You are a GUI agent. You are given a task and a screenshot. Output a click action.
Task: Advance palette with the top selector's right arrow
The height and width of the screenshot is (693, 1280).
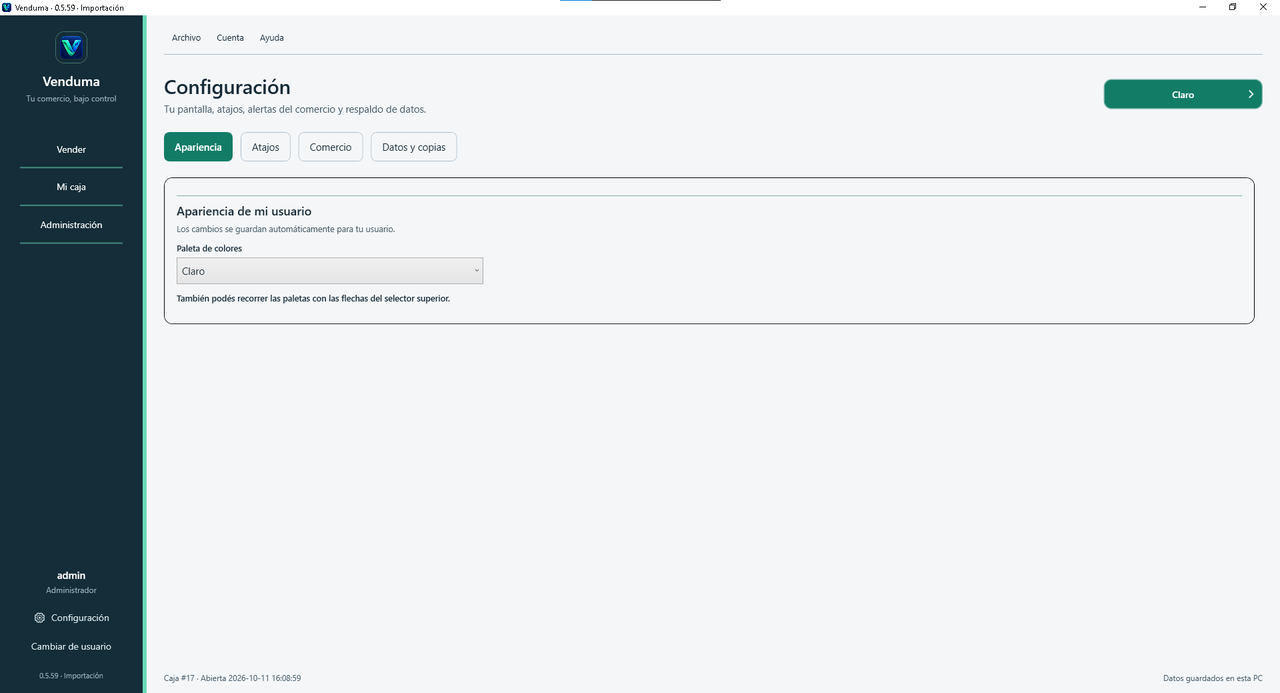point(1250,94)
